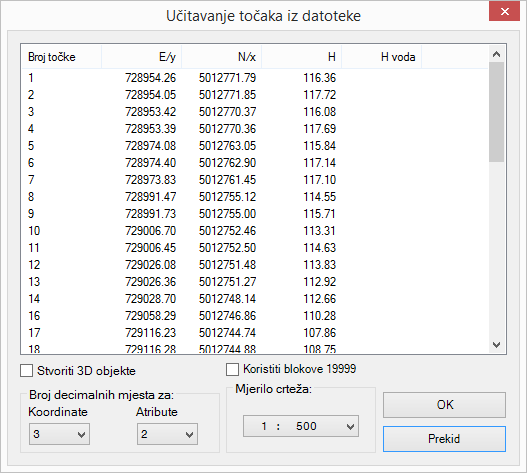This screenshot has height=473, width=527.
Task: Expand the Mjerilo crteža scale dropdown
Action: click(x=301, y=426)
